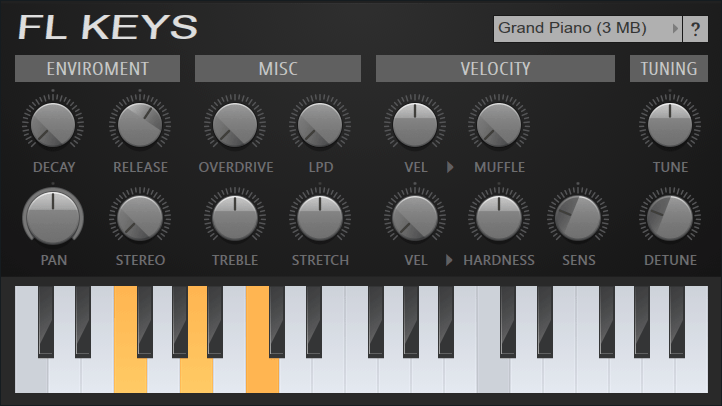Click the DECAY knob
Screen dimensions: 722x406
pyautogui.click(x=53, y=125)
